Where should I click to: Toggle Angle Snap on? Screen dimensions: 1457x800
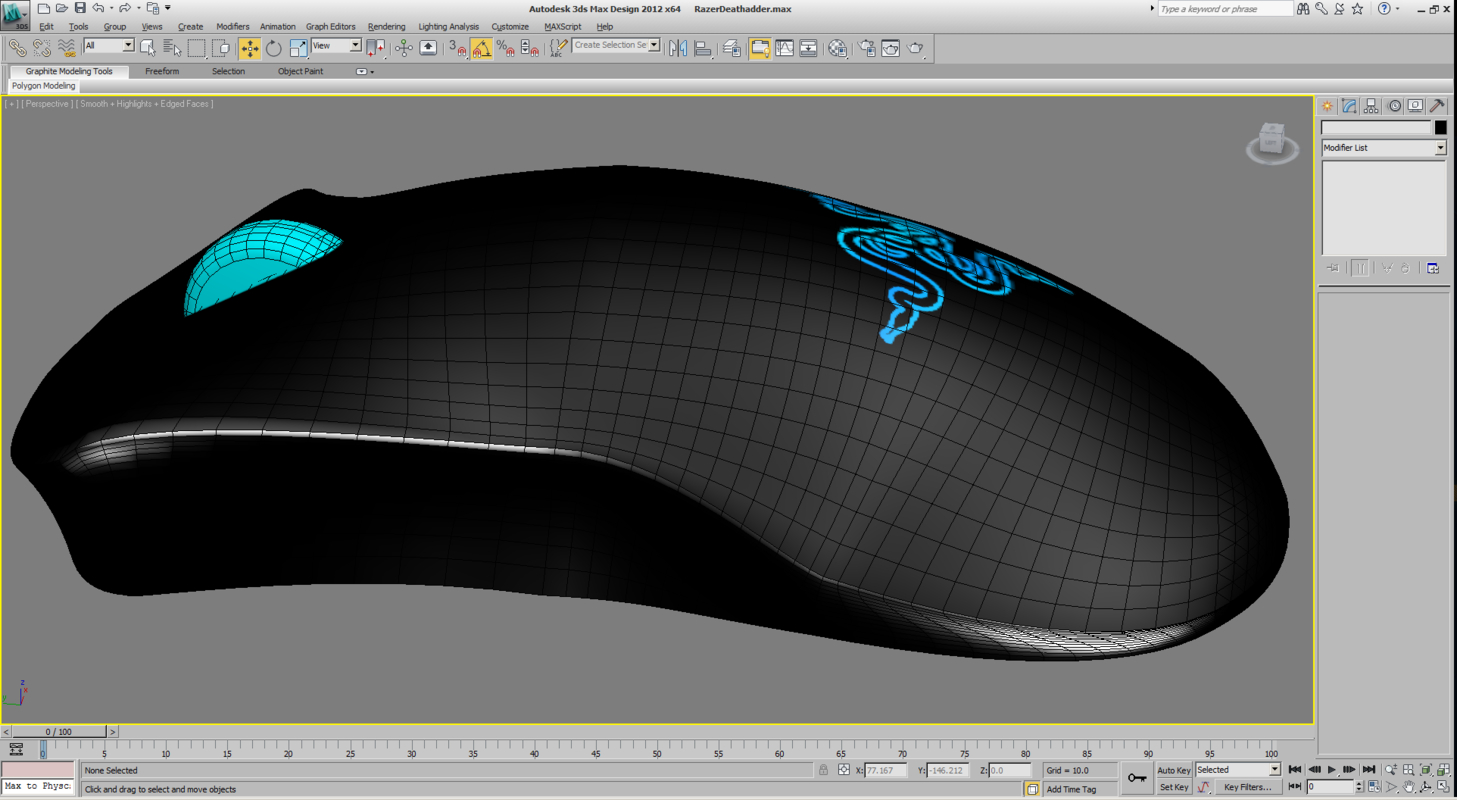click(481, 47)
